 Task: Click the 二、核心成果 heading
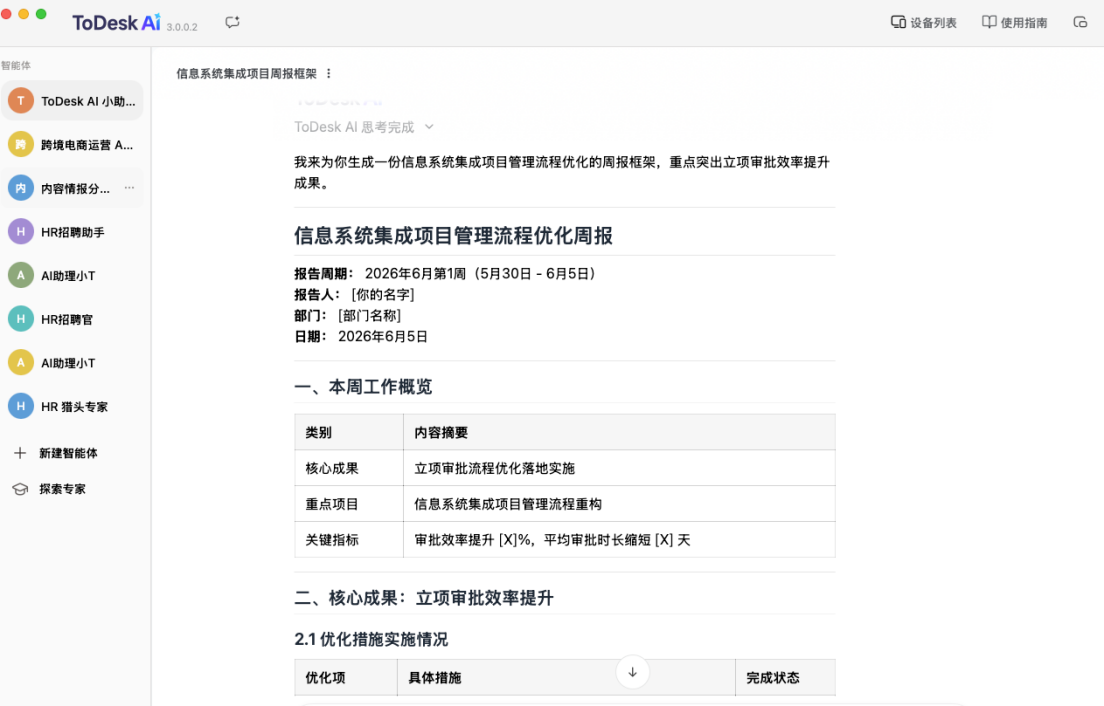tap(424, 598)
